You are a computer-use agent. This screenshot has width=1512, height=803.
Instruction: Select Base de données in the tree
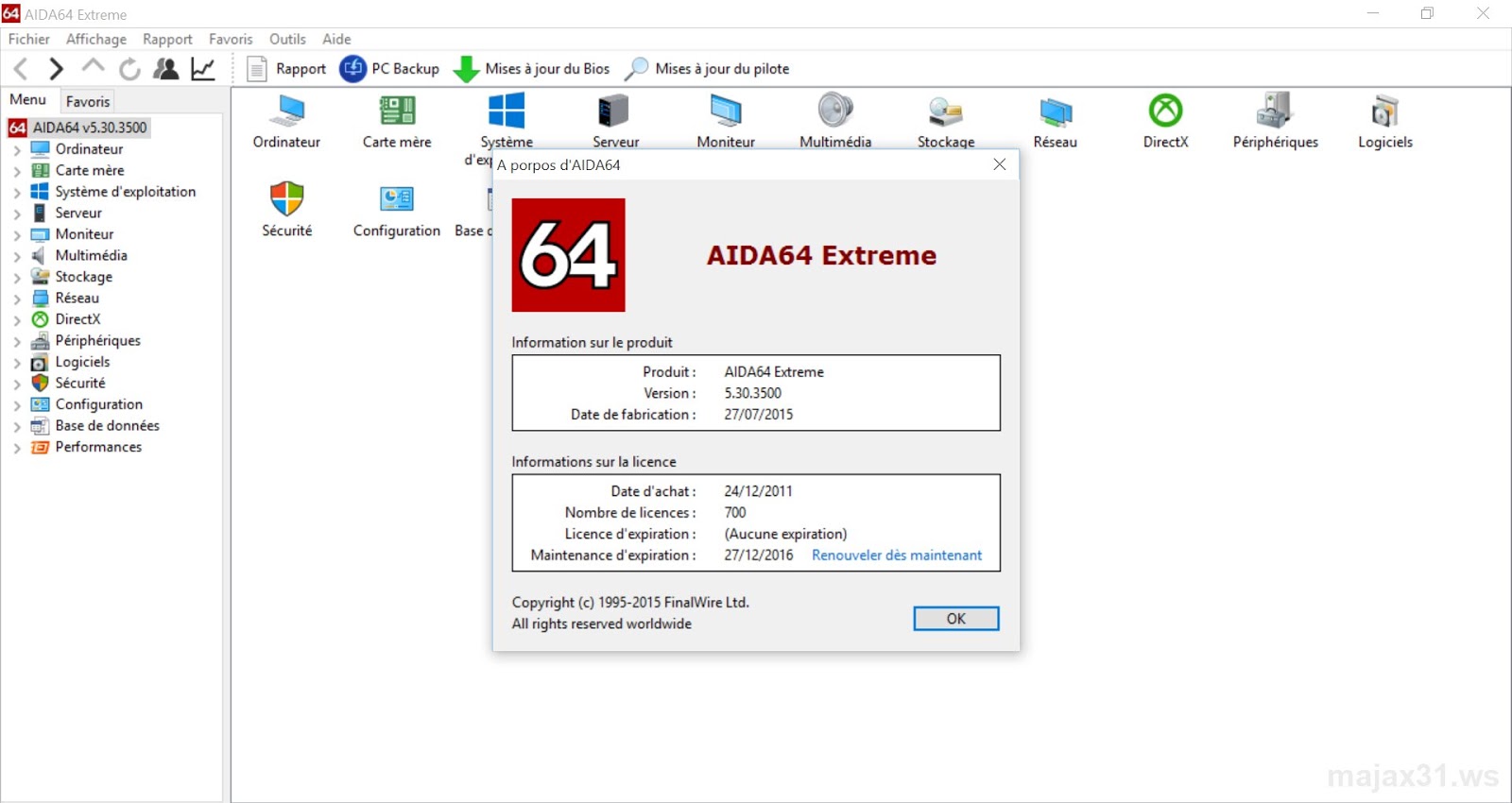tap(107, 426)
